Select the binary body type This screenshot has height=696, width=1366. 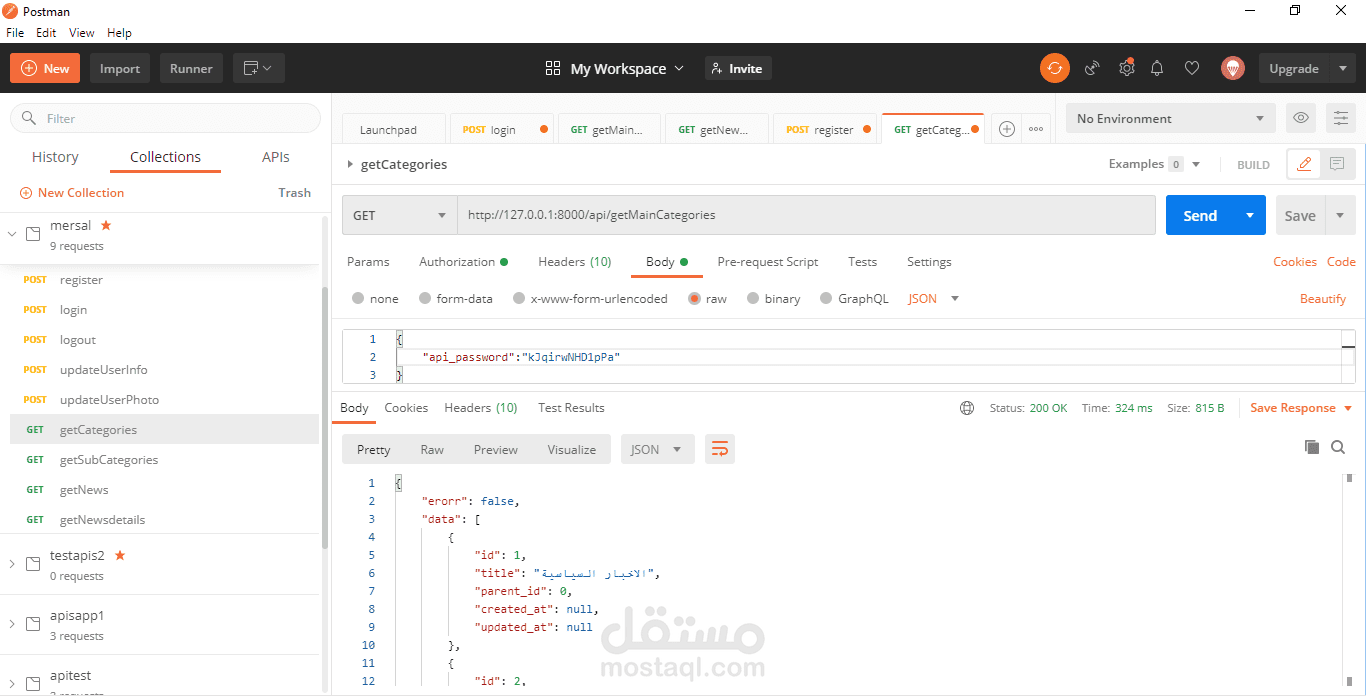pyautogui.click(x=753, y=298)
